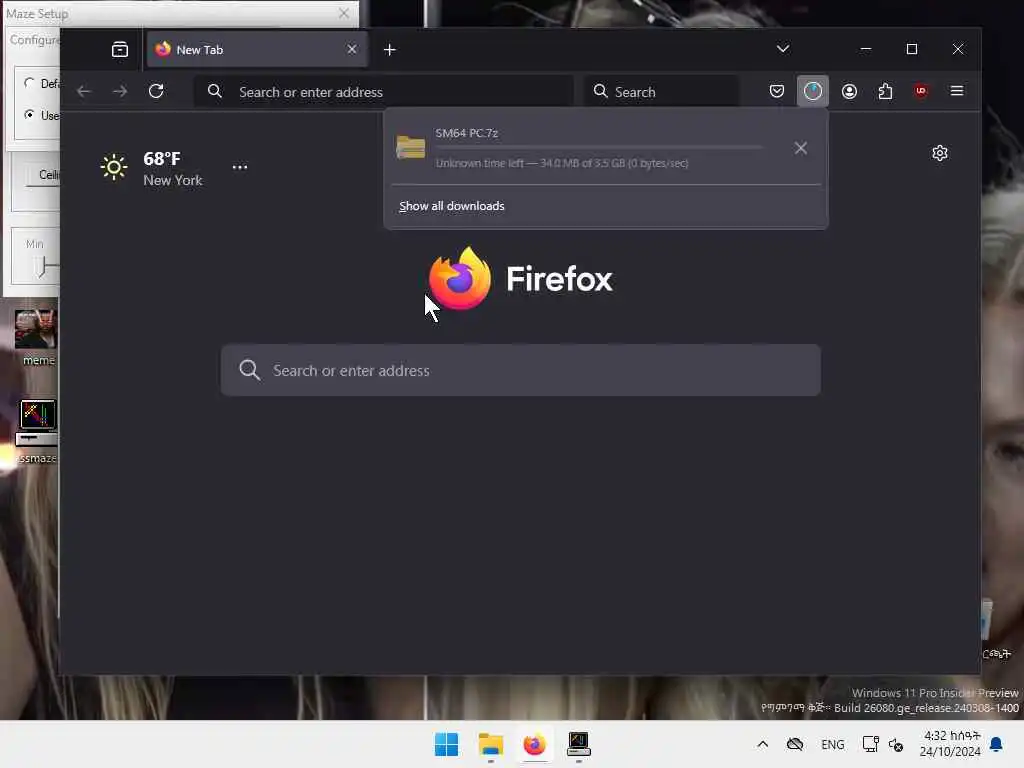This screenshot has width=1024, height=768.
Task: Select the ssmaze desktop icon
Action: (x=37, y=431)
